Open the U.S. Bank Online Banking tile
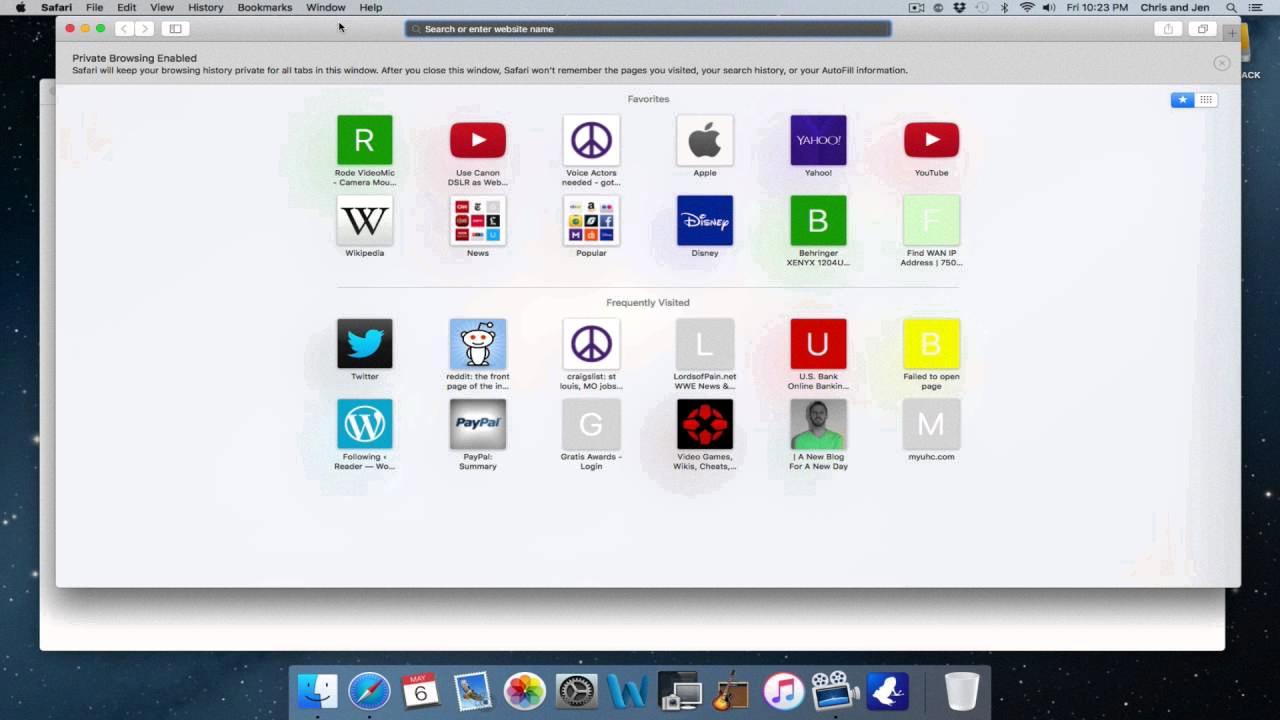The height and width of the screenshot is (720, 1280). [x=818, y=344]
